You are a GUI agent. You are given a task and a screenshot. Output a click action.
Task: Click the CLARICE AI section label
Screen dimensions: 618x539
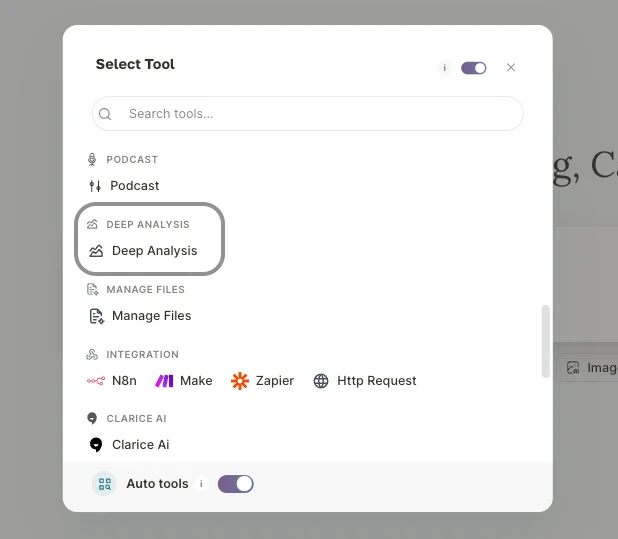pos(136,418)
